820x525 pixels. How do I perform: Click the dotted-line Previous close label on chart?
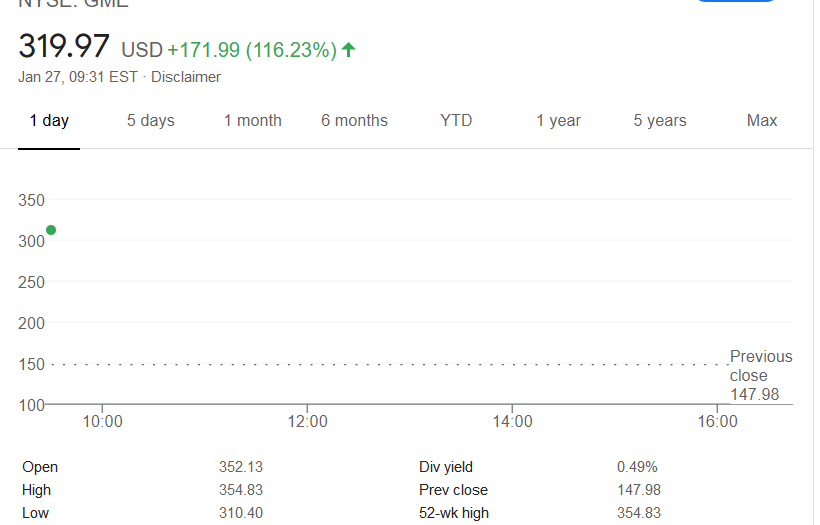point(760,375)
